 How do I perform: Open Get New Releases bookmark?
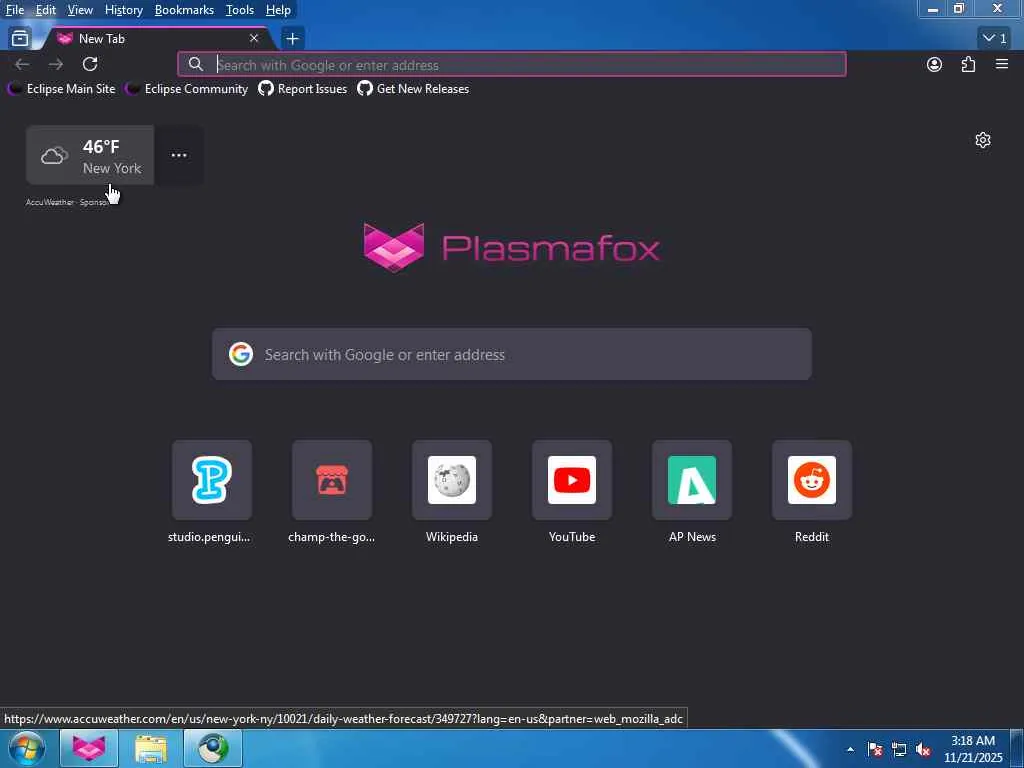413,89
